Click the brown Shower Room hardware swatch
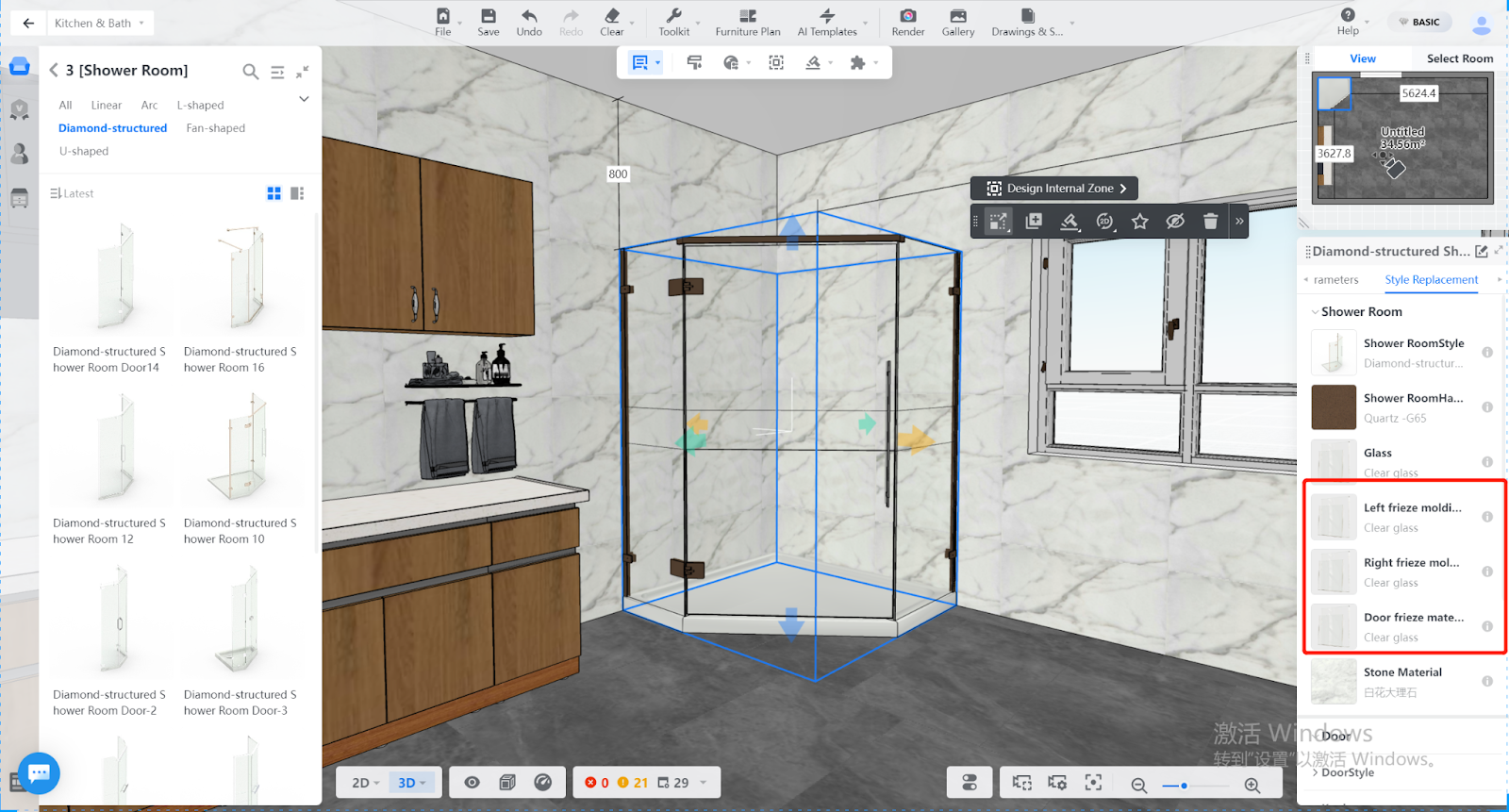1509x812 pixels. tap(1334, 407)
